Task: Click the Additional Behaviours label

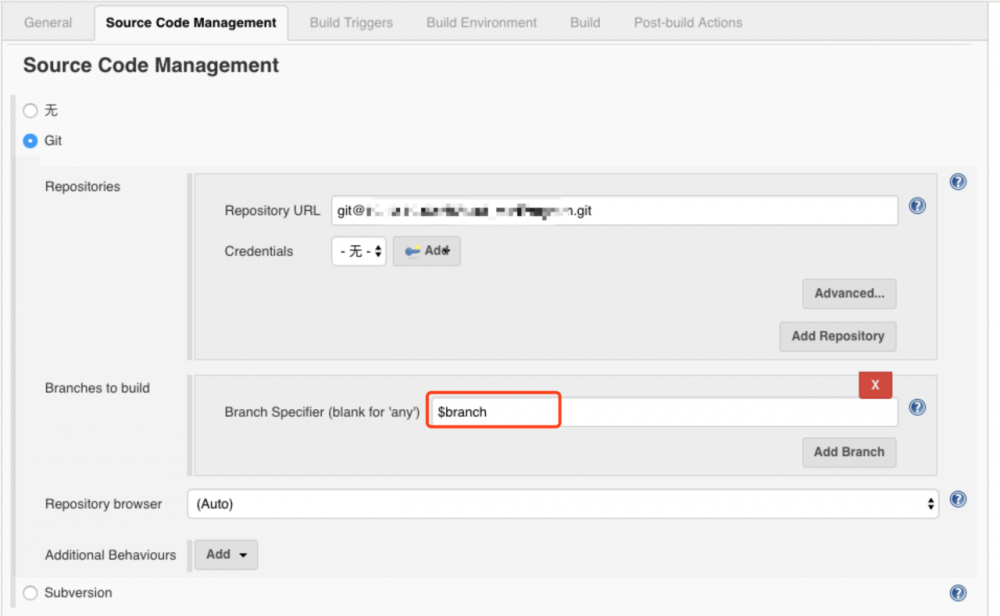Action: pos(110,555)
